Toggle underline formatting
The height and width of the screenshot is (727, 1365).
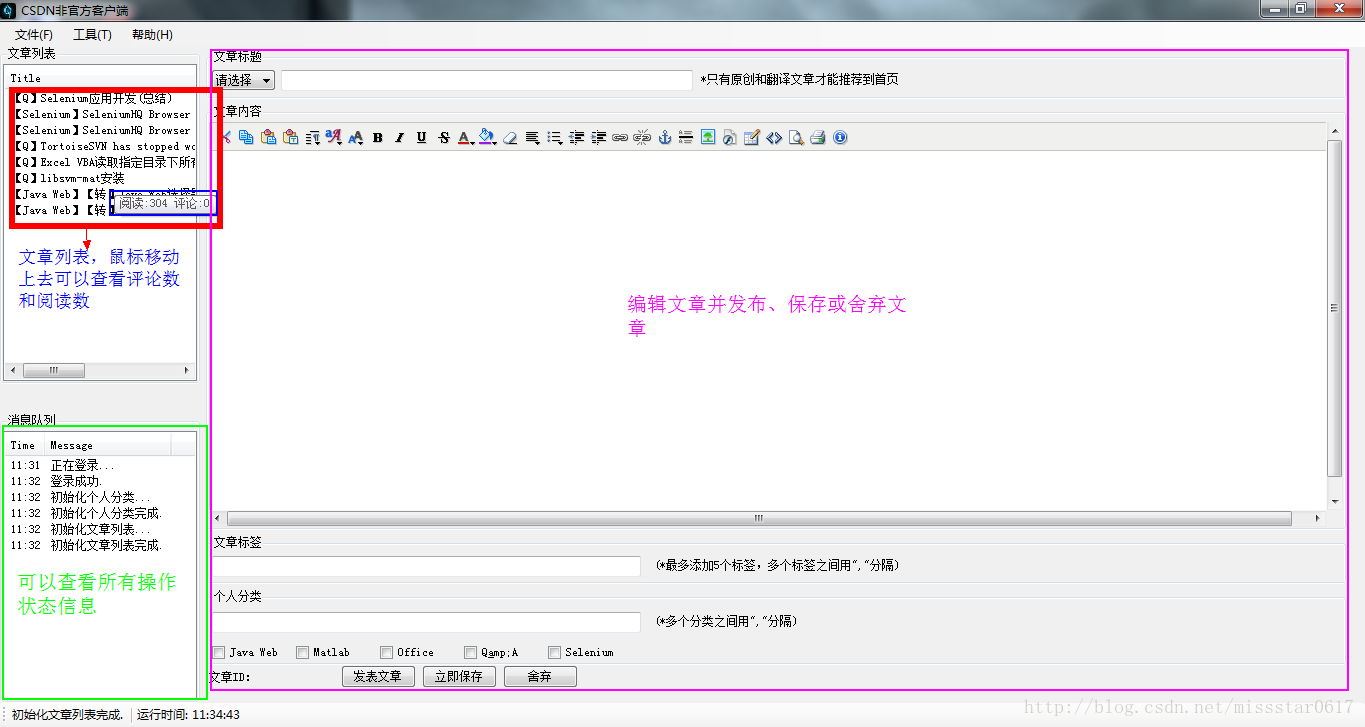click(x=422, y=137)
